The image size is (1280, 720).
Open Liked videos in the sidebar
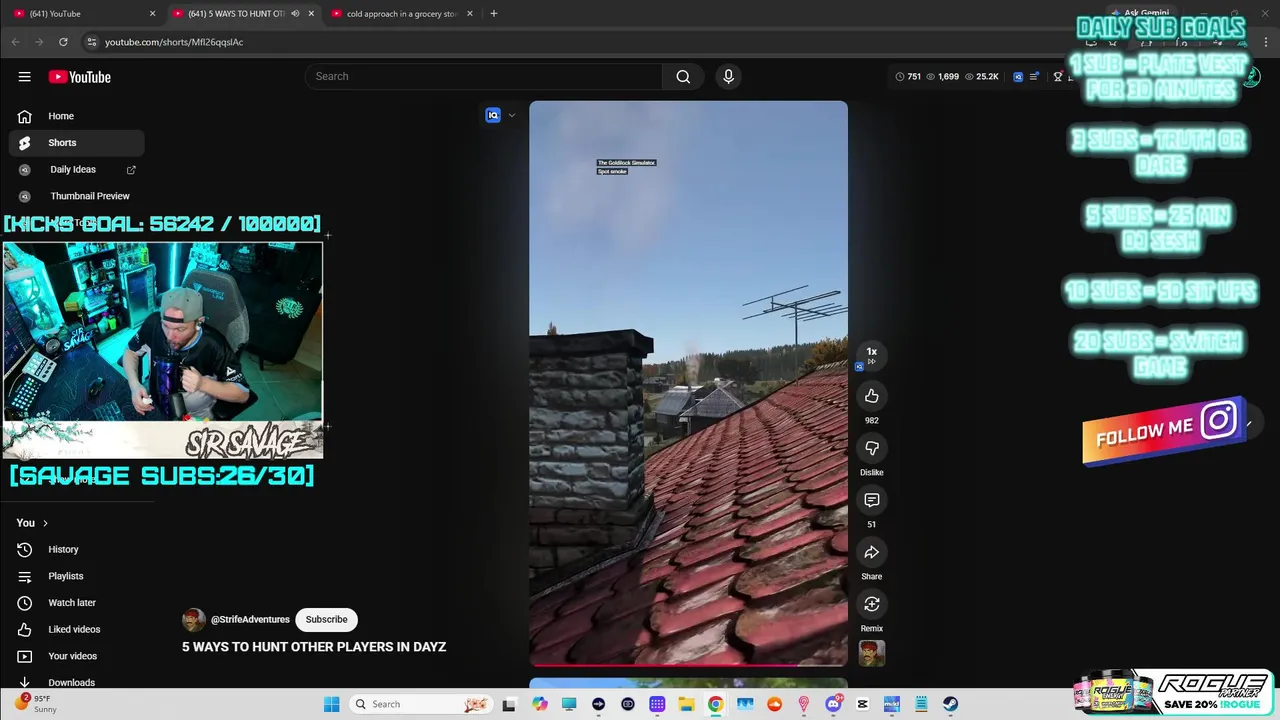click(x=76, y=629)
